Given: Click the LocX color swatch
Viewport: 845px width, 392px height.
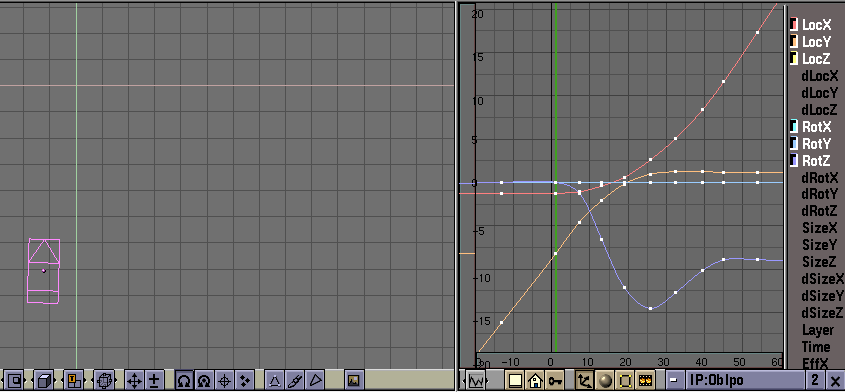Looking at the screenshot, I should coord(794,24).
